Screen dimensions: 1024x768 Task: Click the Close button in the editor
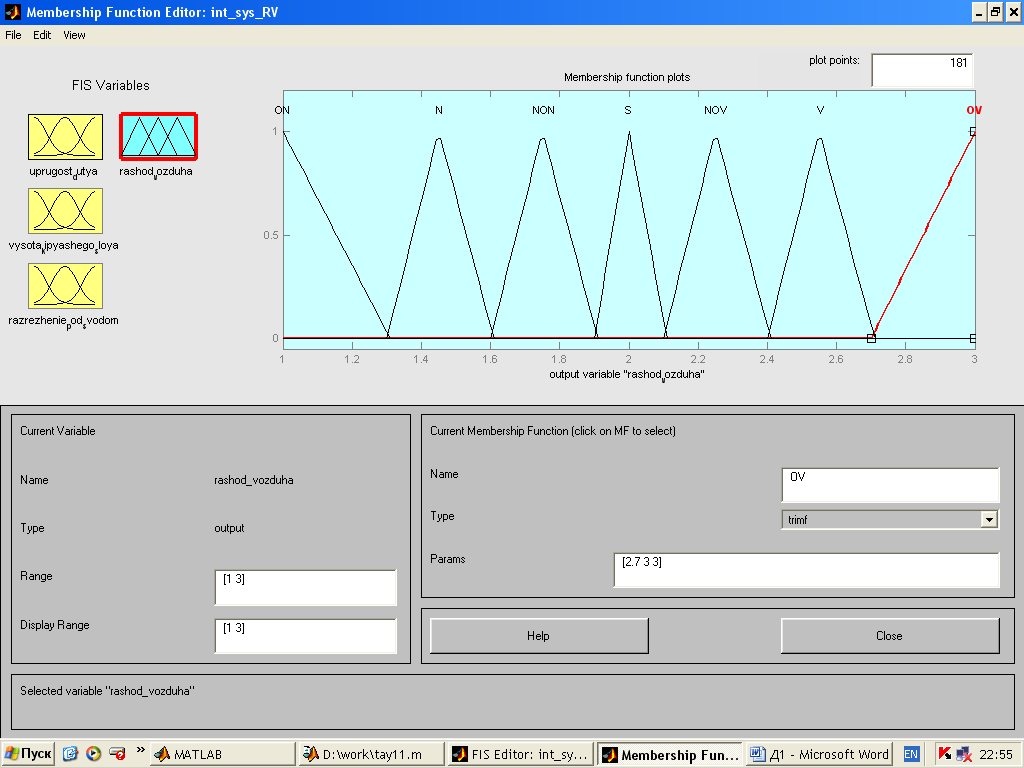(889, 636)
